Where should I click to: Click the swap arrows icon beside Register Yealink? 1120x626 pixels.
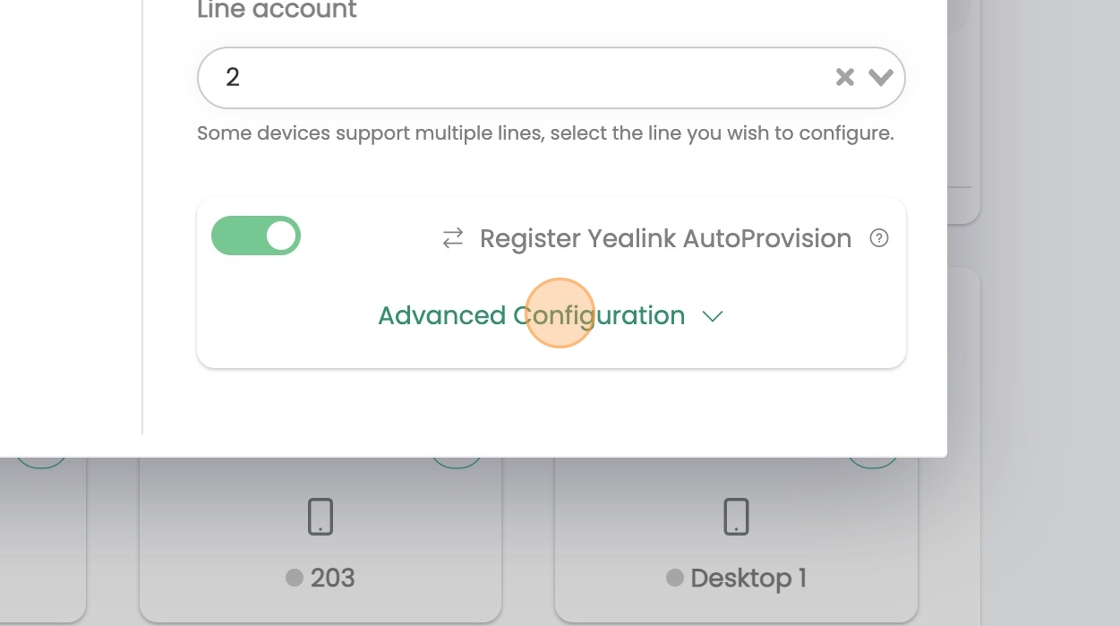(453, 238)
